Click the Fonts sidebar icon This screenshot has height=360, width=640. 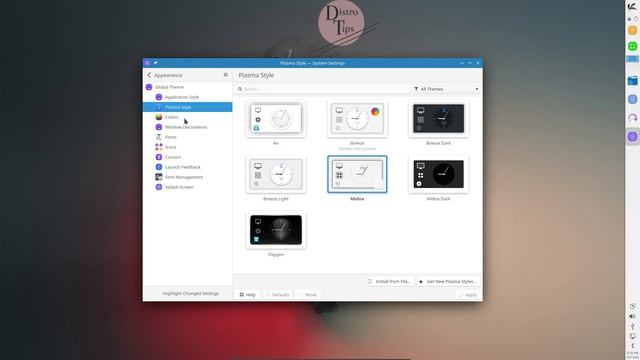[159, 137]
